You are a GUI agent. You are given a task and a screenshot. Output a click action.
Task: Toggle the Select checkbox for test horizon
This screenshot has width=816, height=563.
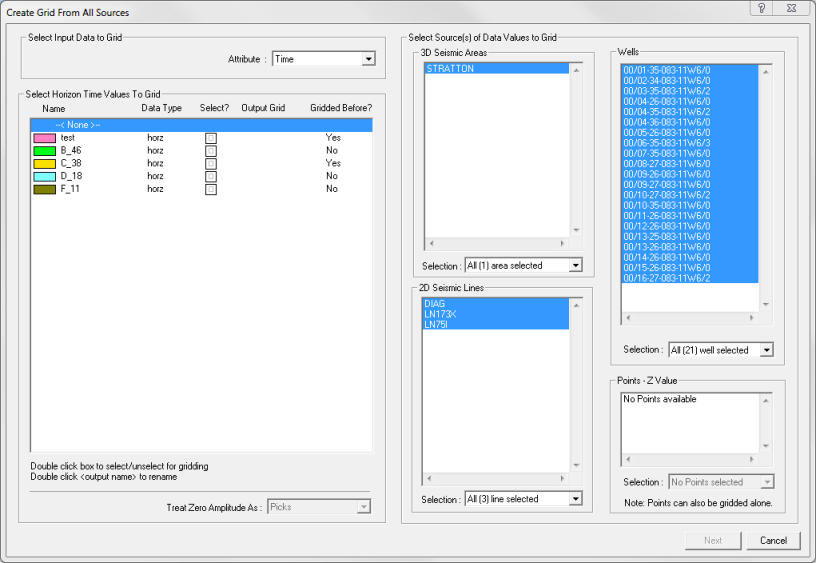[211, 138]
